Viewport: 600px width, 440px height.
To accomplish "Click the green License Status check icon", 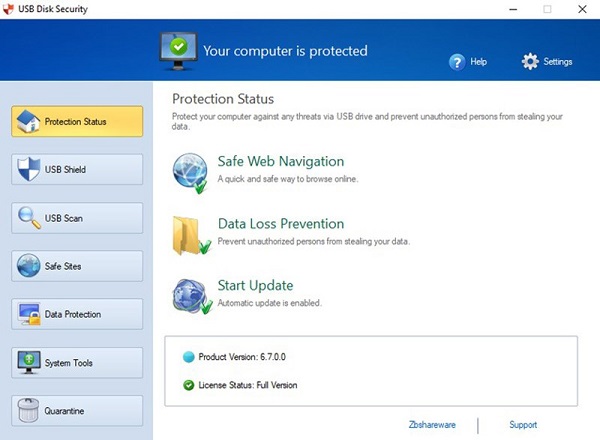I will tap(189, 385).
